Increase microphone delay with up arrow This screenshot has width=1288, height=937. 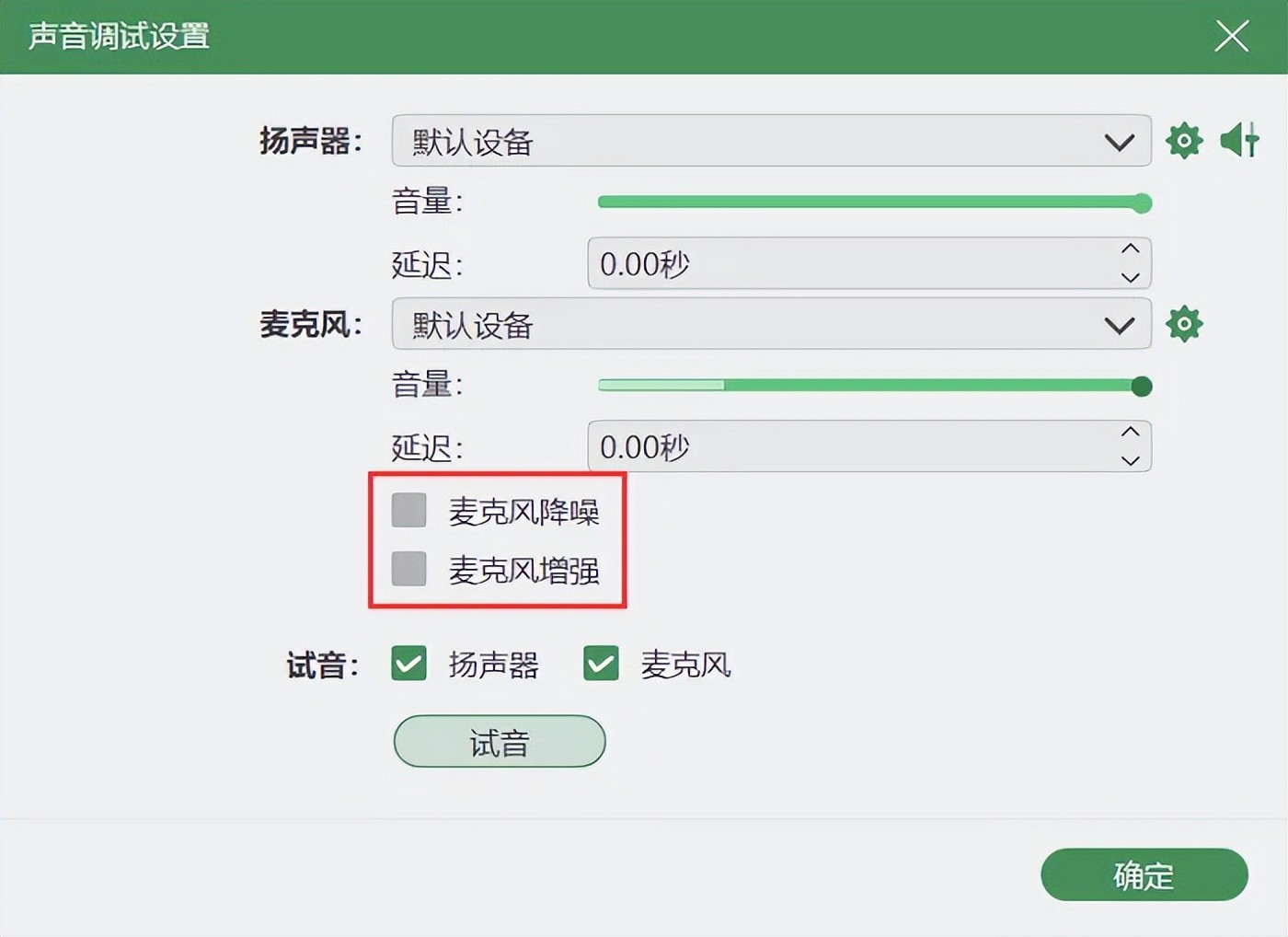[x=1131, y=432]
